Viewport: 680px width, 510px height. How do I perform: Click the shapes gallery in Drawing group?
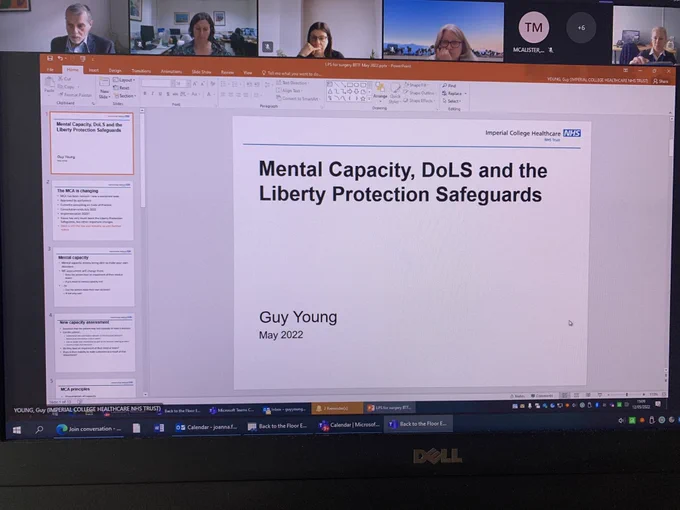(347, 92)
